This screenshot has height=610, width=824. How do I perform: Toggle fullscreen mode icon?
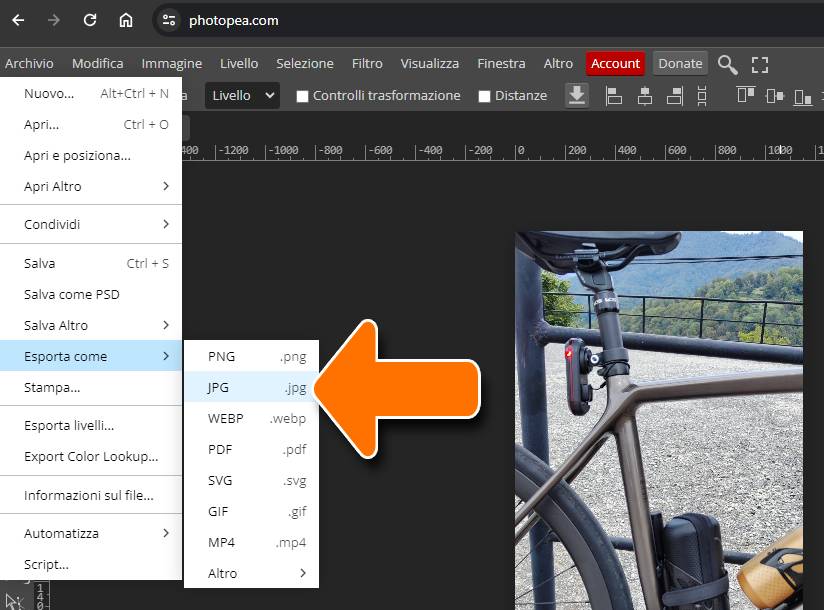(760, 65)
